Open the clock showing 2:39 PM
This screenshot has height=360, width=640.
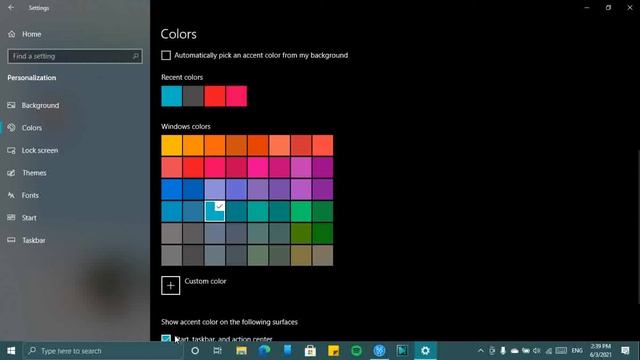(x=600, y=351)
